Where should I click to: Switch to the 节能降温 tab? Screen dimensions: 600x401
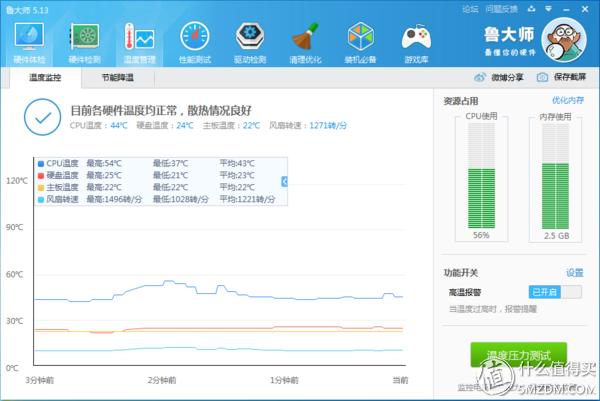pos(118,78)
